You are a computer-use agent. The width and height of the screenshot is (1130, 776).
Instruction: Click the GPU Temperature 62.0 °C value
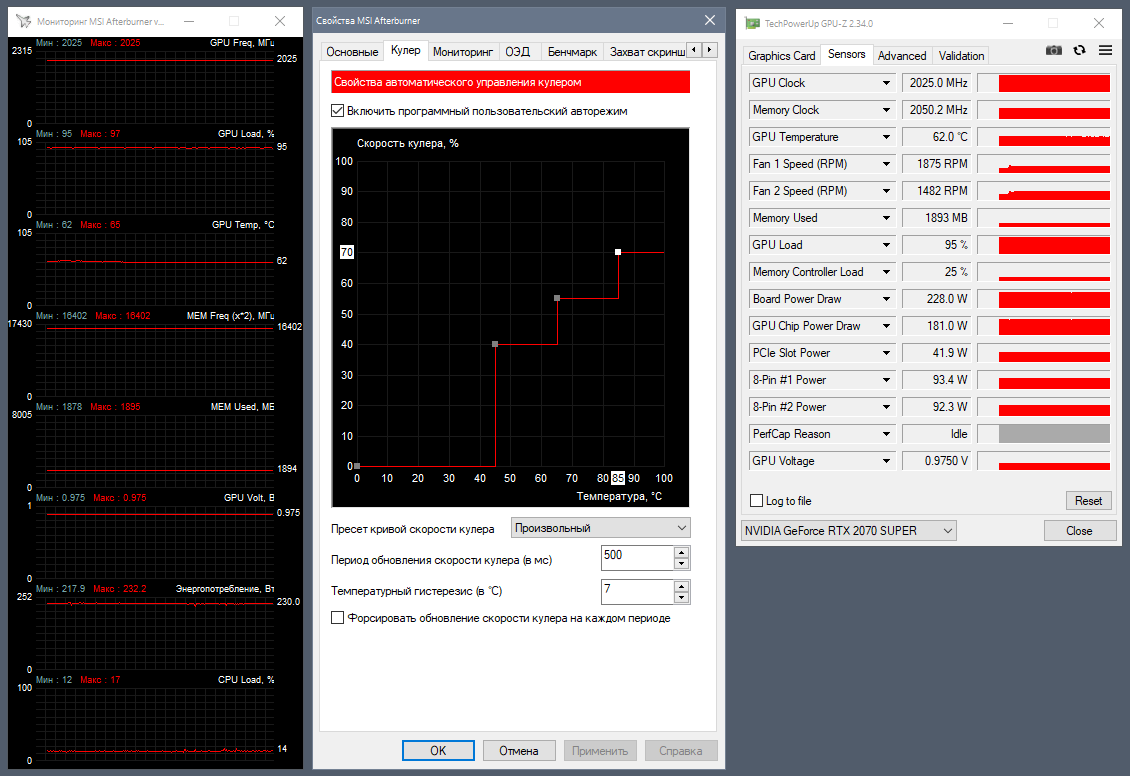click(936, 137)
